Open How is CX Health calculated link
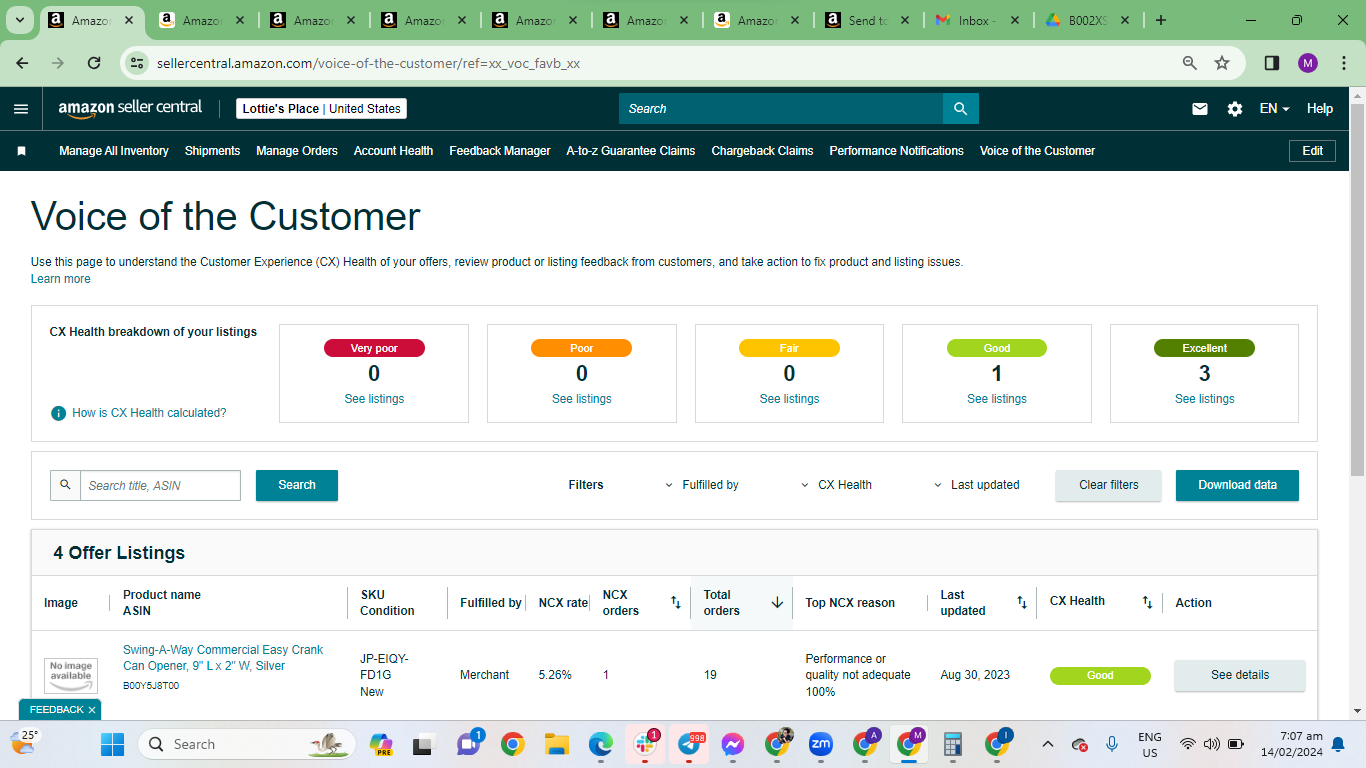This screenshot has width=1366, height=768. click(149, 413)
